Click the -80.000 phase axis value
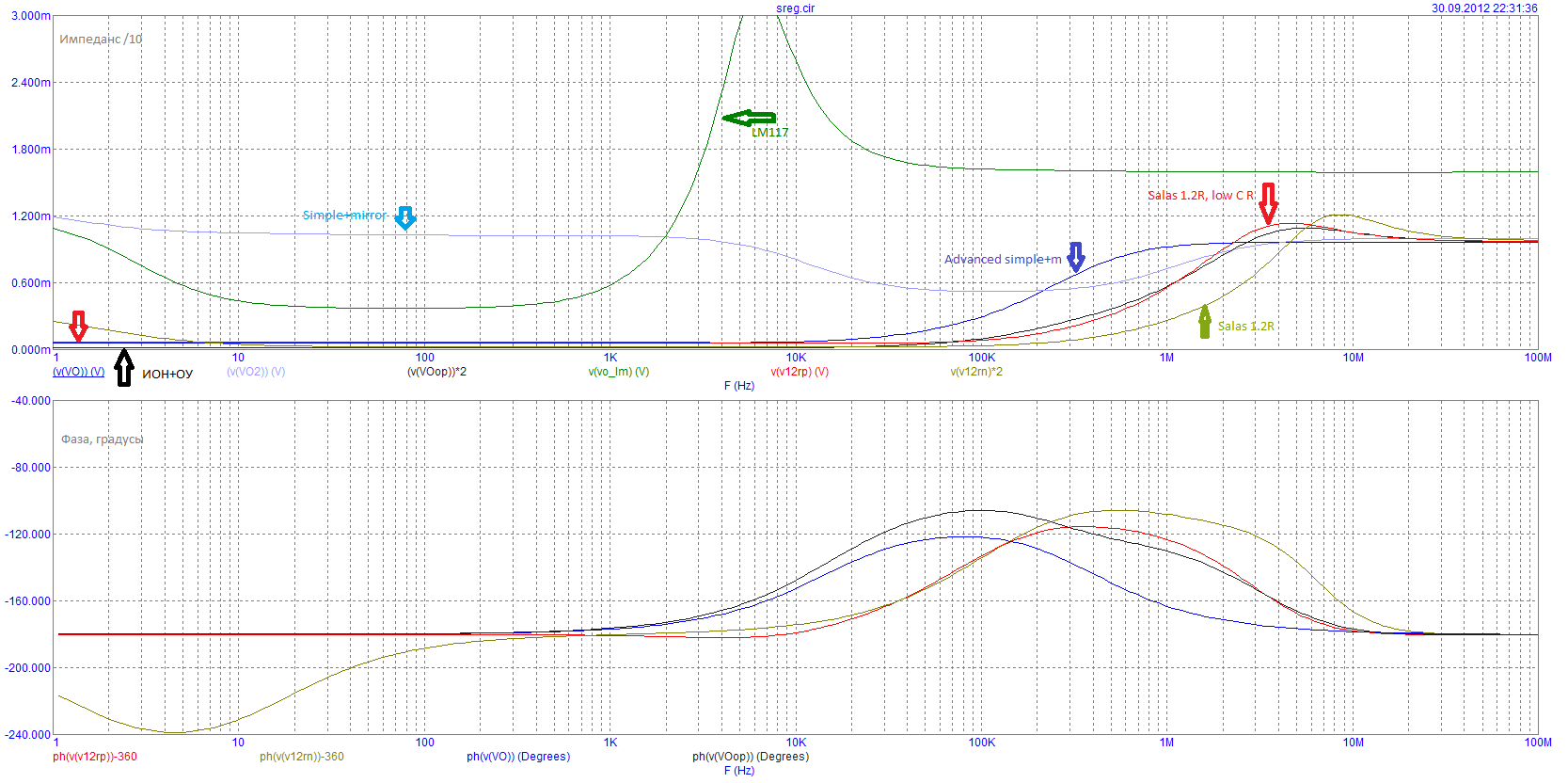Image resolution: width=1568 pixels, height=783 pixels. point(31,468)
